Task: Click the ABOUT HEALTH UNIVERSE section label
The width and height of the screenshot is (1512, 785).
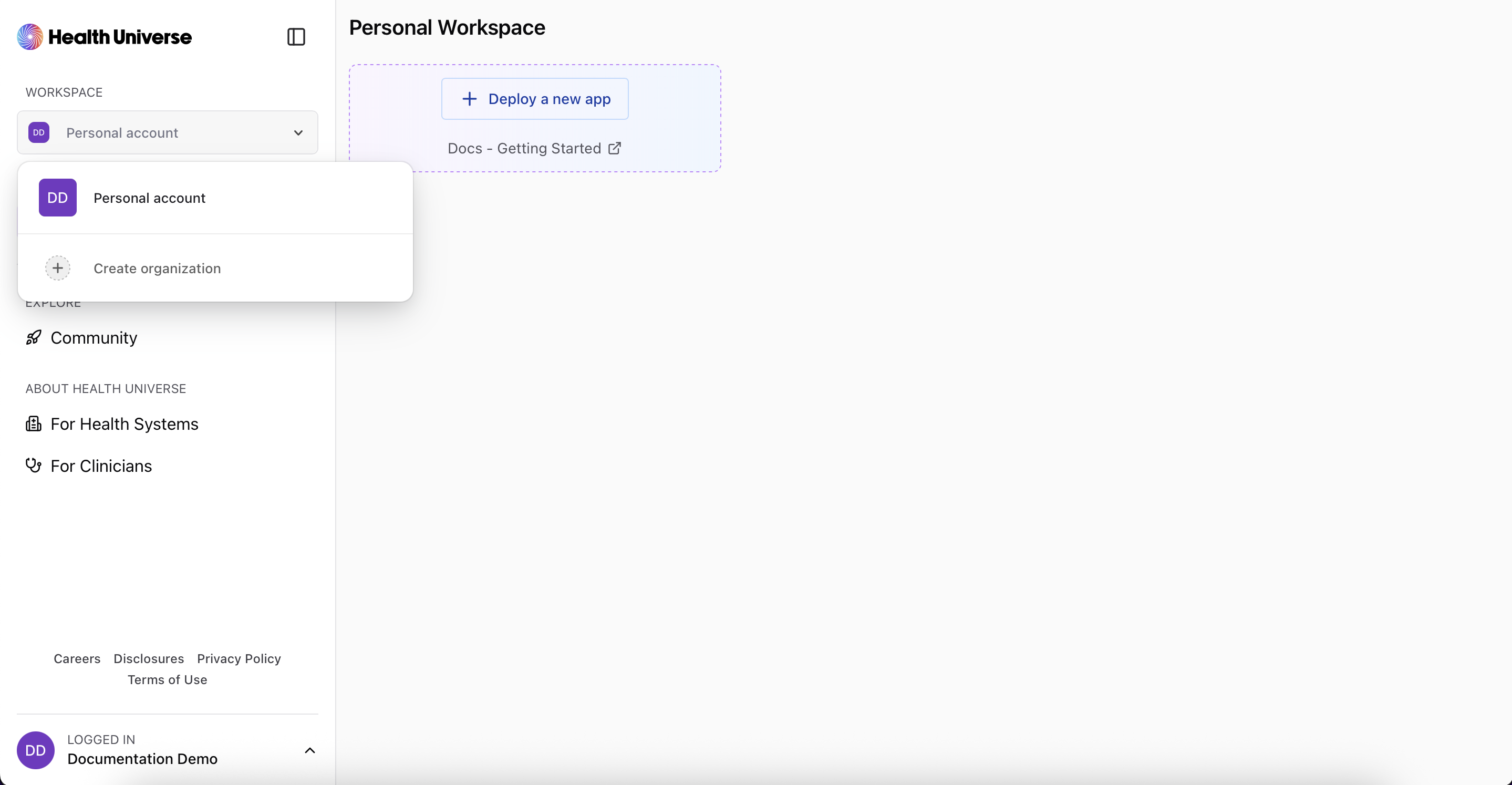Action: pyautogui.click(x=106, y=389)
